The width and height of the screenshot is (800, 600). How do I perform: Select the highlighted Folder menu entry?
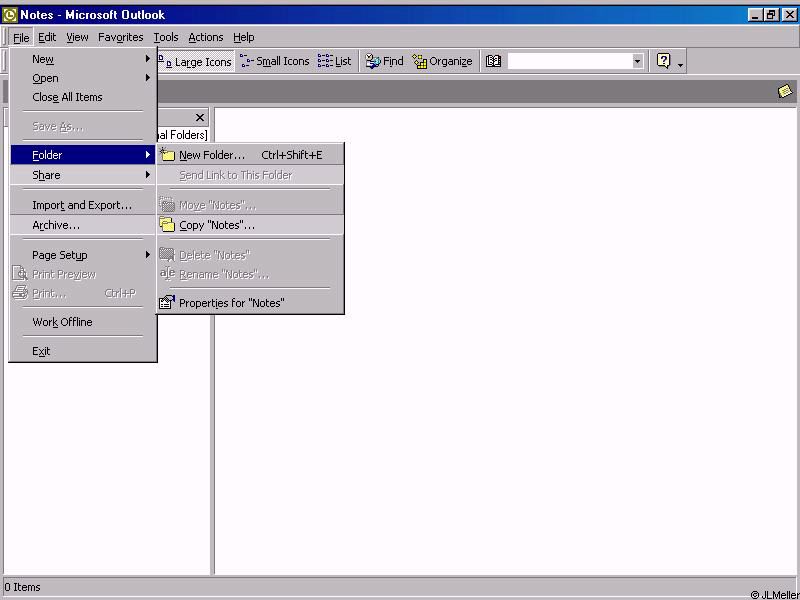[83, 155]
